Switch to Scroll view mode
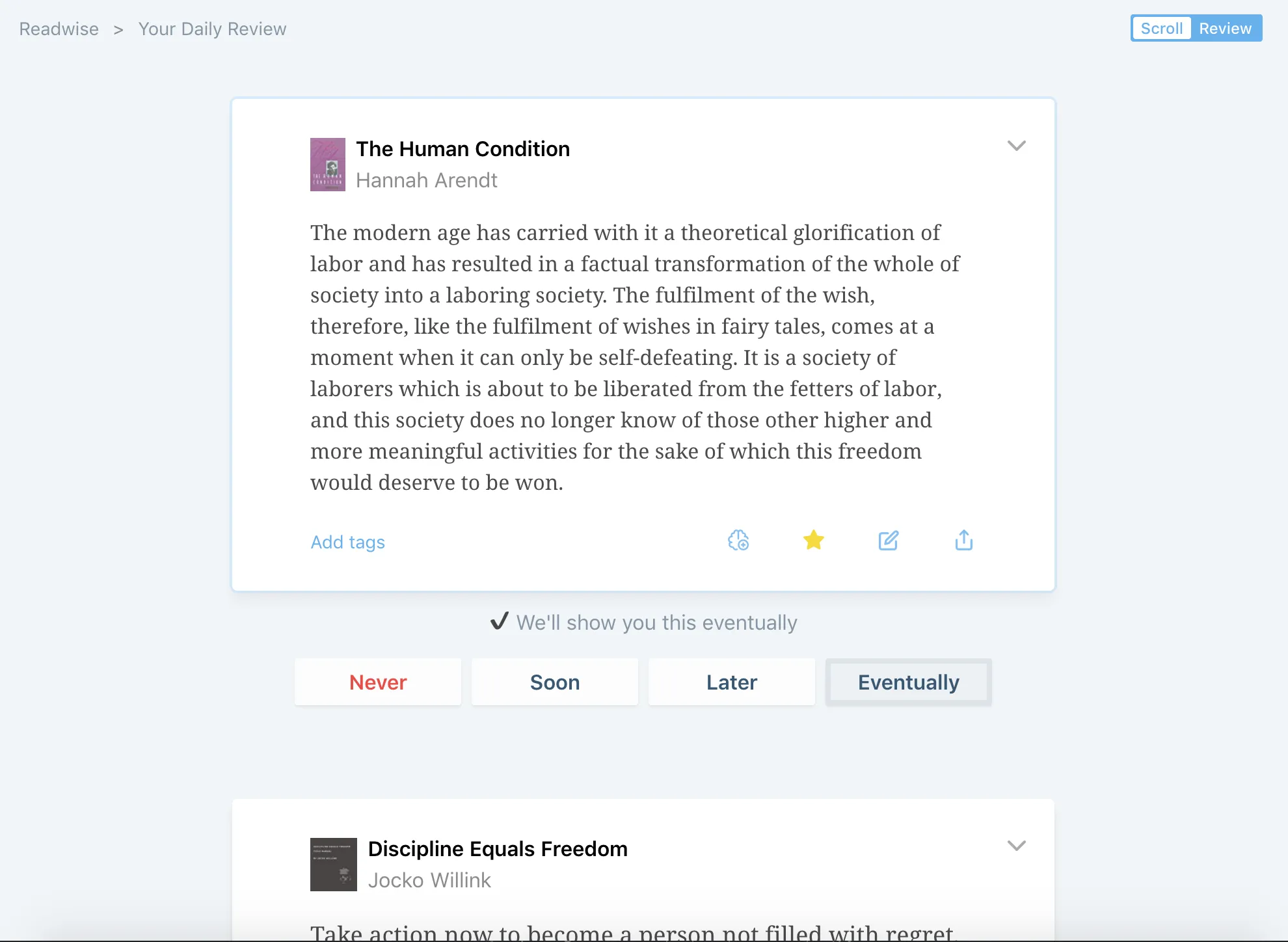This screenshot has width=1288, height=942. click(x=1161, y=29)
